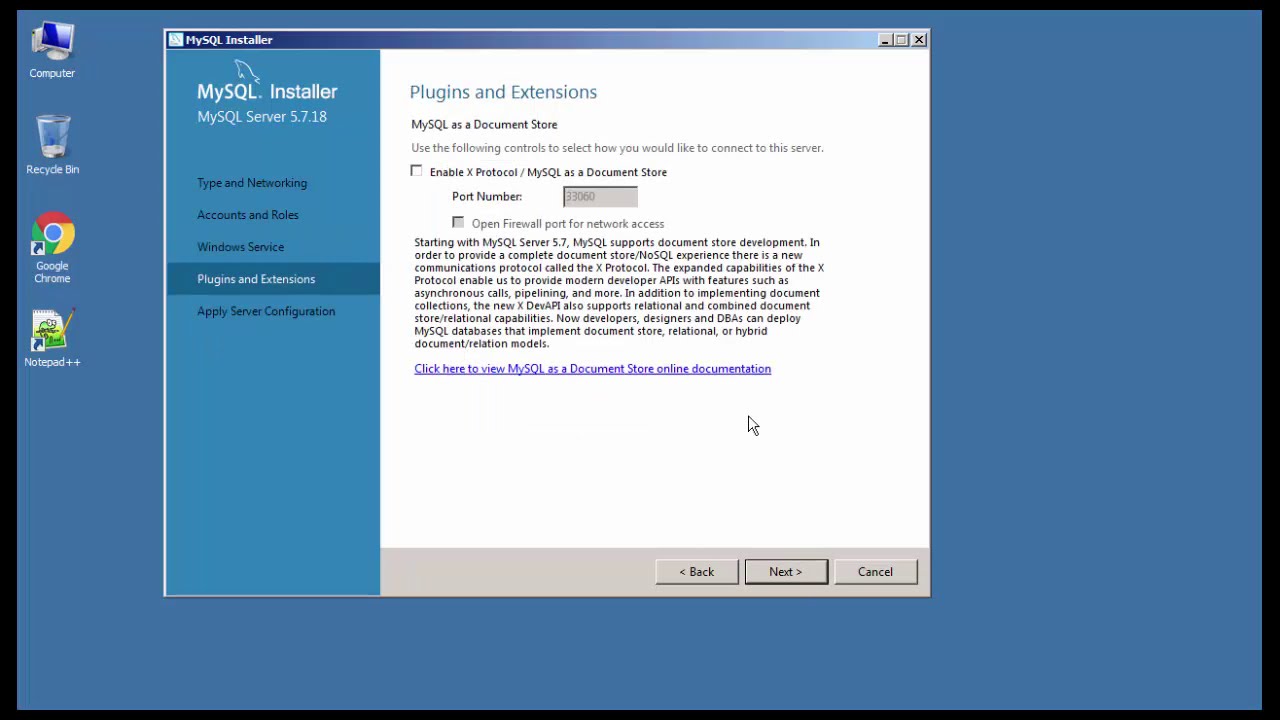Screen dimensions: 1280x720
Task: Enable X Protocol / MySQL as a Document Store
Action: [x=416, y=171]
